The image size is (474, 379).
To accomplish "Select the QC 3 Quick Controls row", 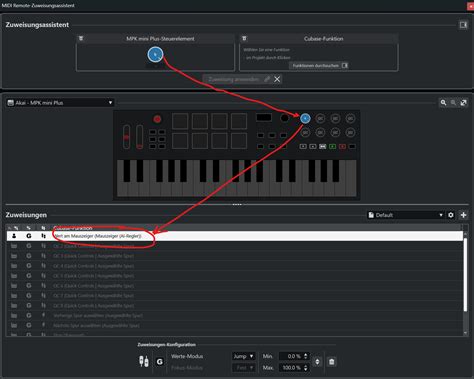I will click(x=235, y=256).
